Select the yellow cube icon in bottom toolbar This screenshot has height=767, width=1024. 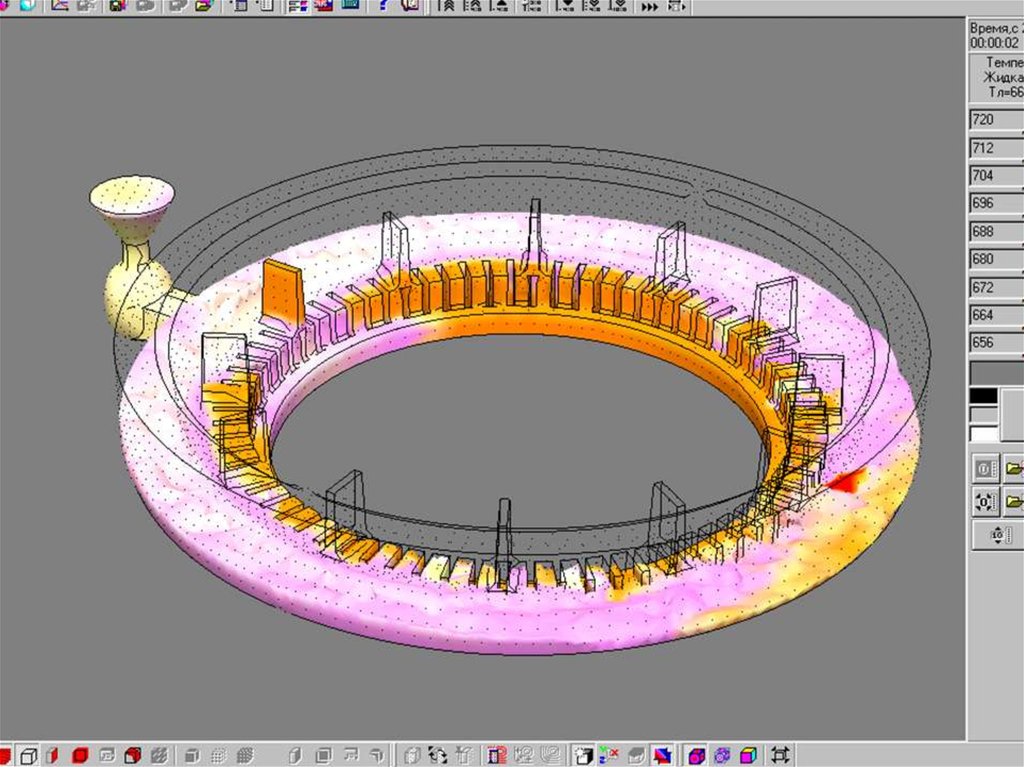[x=749, y=755]
